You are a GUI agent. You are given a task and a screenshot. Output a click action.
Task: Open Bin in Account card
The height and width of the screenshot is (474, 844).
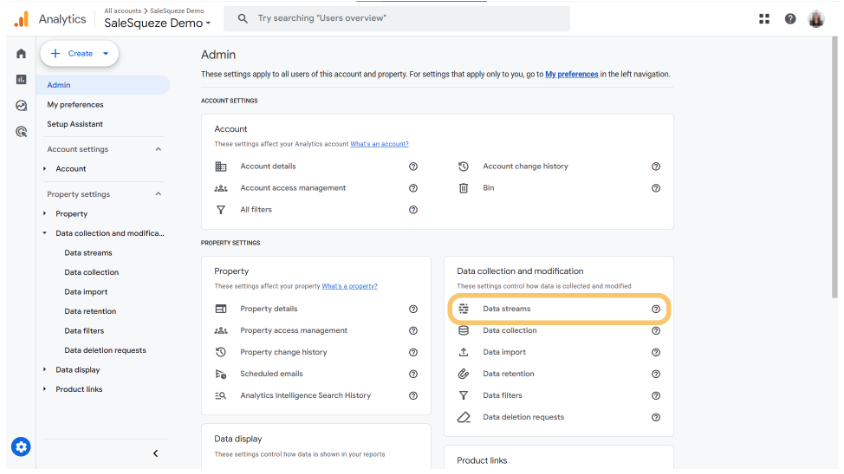tap(488, 188)
